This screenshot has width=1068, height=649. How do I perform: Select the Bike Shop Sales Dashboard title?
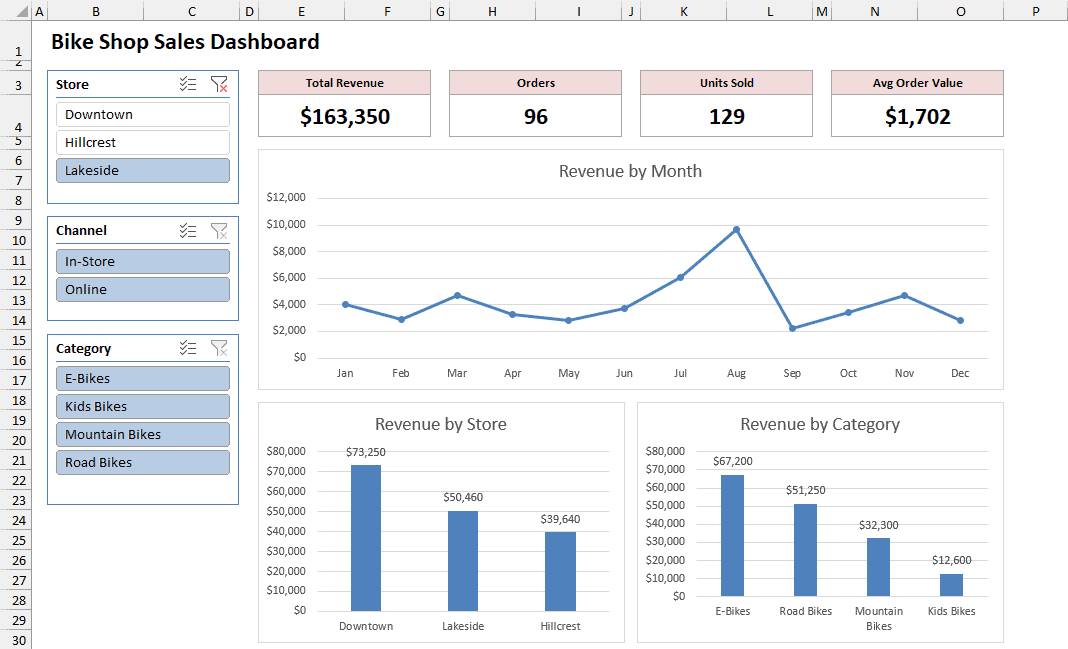[x=185, y=42]
